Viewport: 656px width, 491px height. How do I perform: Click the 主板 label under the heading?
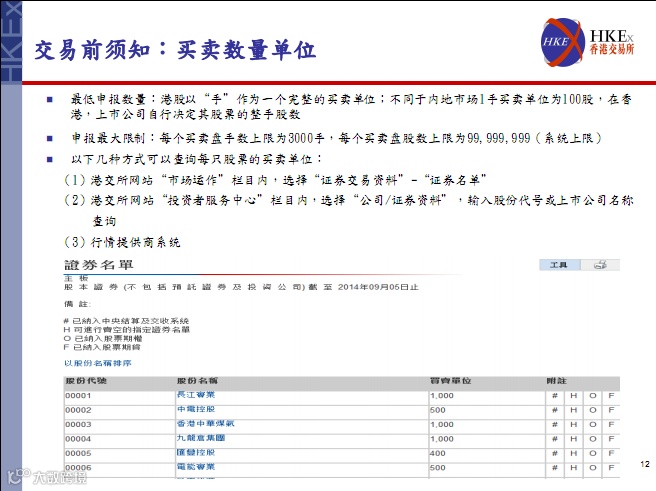click(x=76, y=278)
